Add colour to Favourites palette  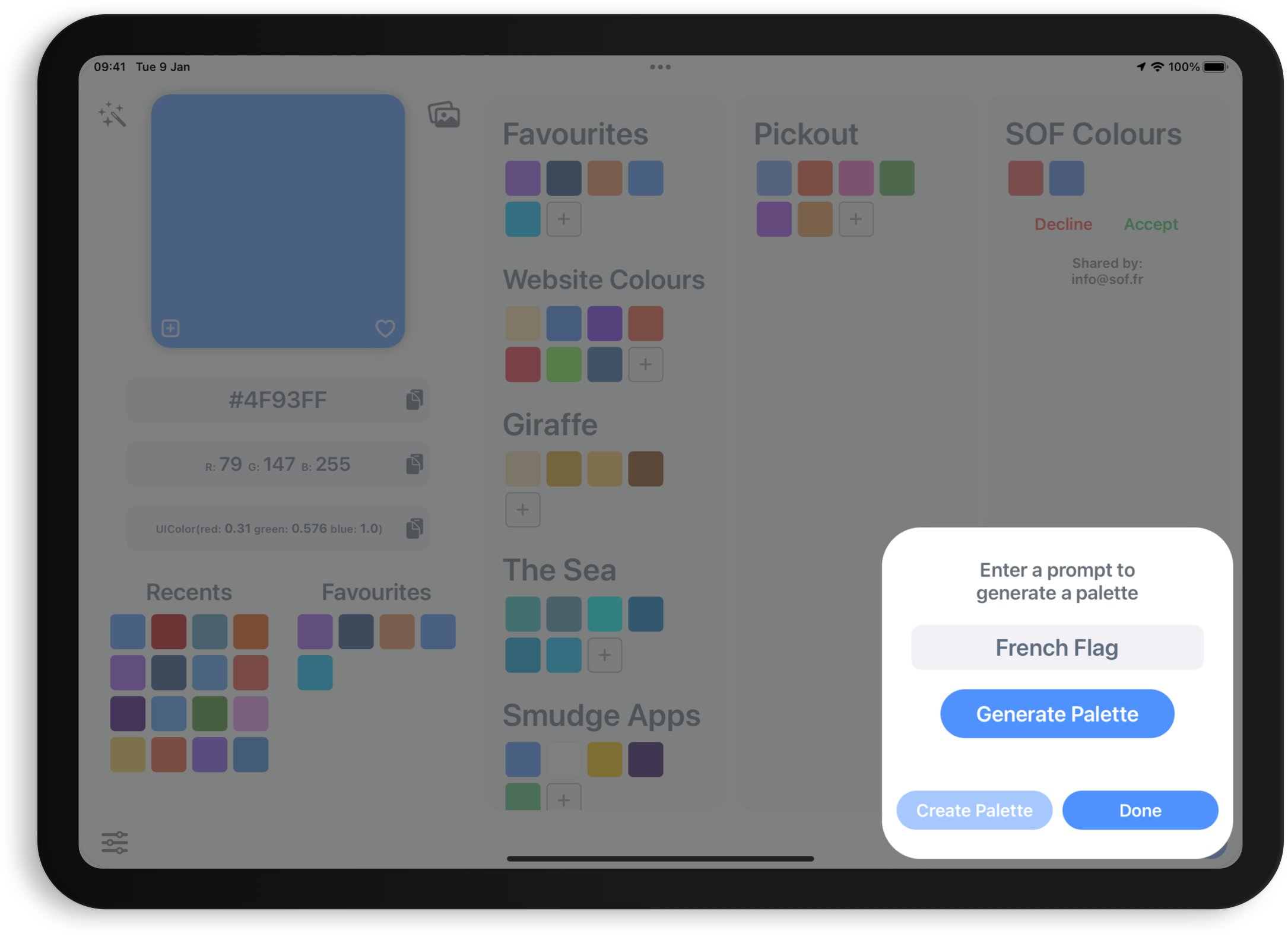coord(564,219)
